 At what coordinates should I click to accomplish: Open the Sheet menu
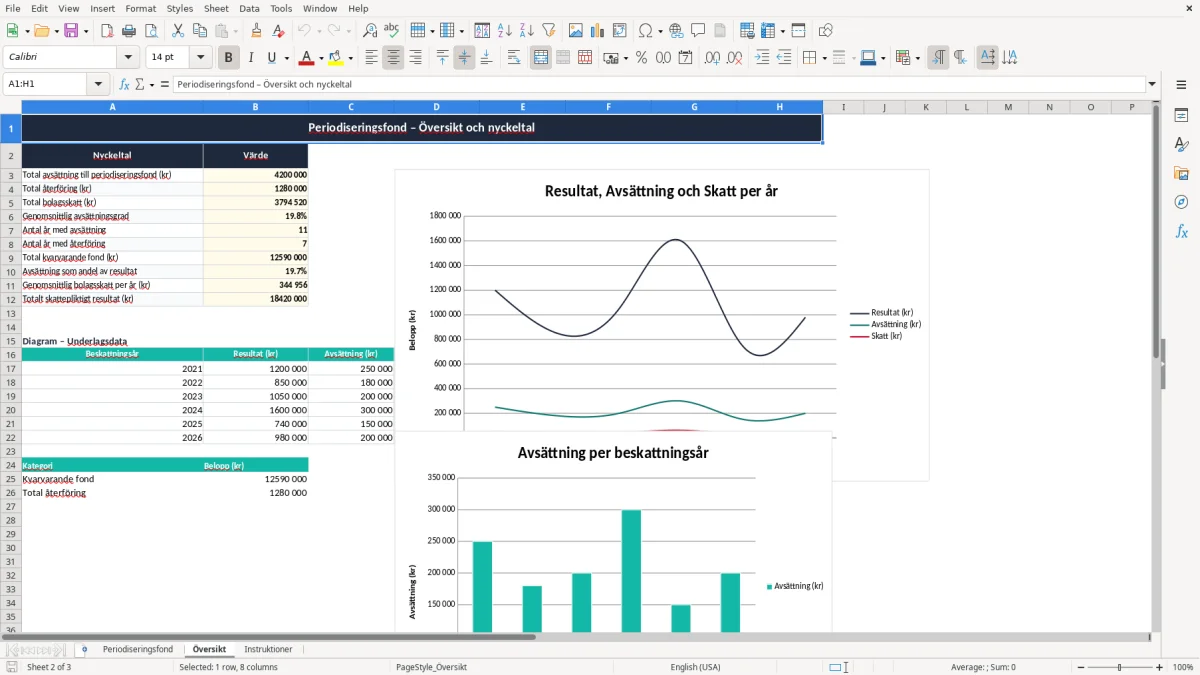point(216,8)
